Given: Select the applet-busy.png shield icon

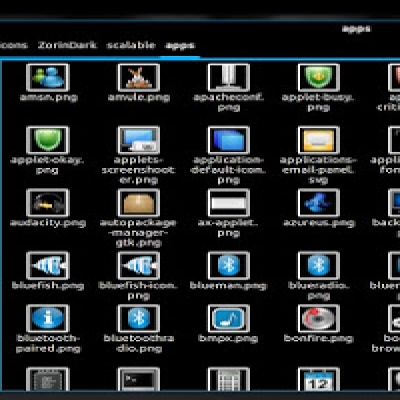Looking at the screenshot, I should point(319,77).
